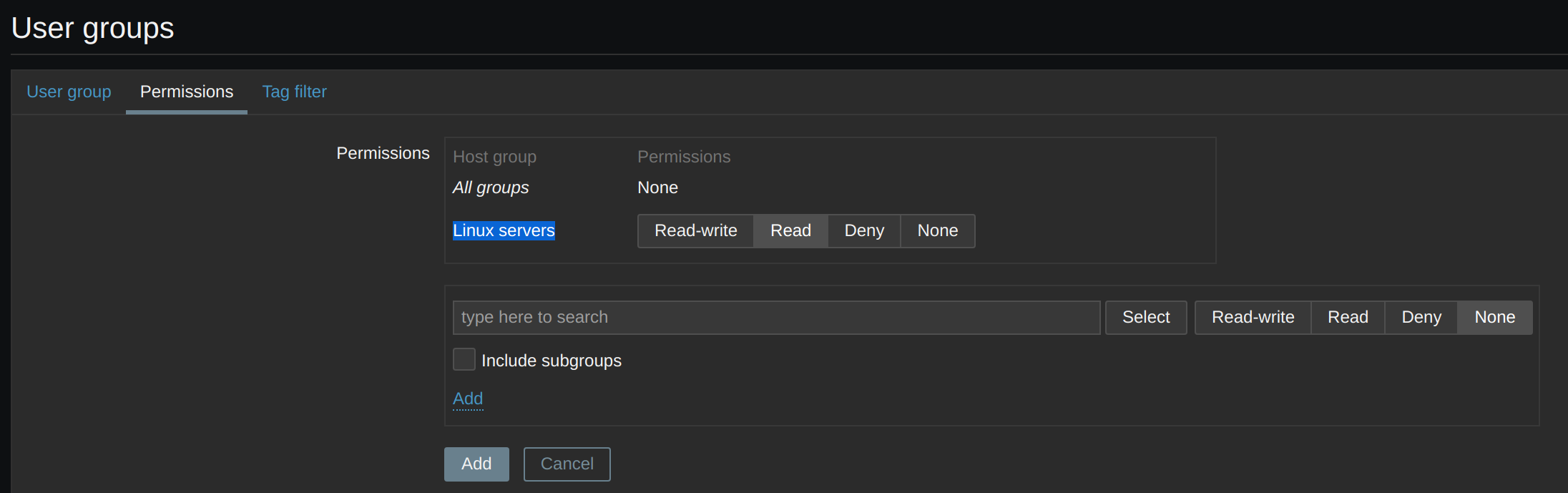Click the host group search field
Viewport: 1568px width, 493px height.
pyautogui.click(x=776, y=318)
